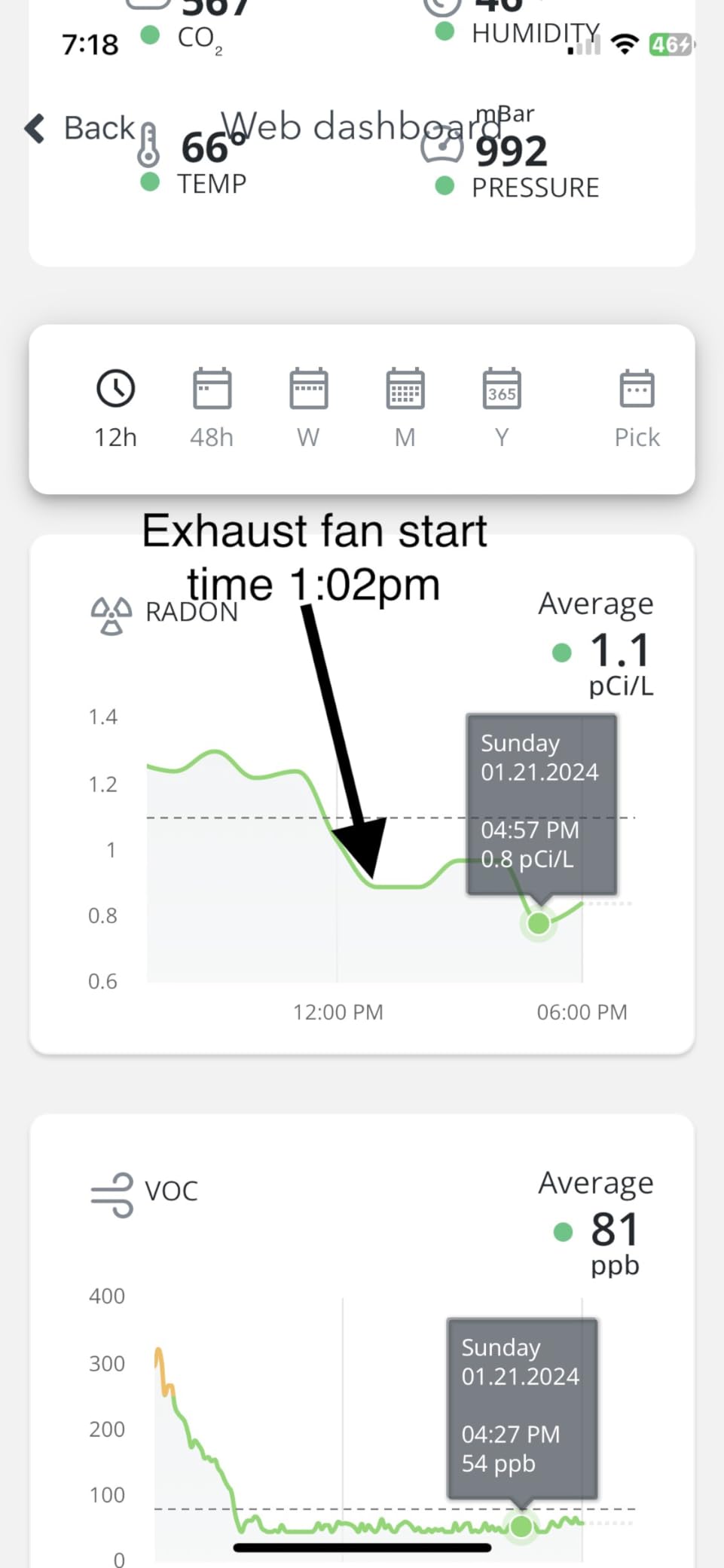The height and width of the screenshot is (1568, 724).
Task: Select the 48h range label
Action: click(212, 437)
